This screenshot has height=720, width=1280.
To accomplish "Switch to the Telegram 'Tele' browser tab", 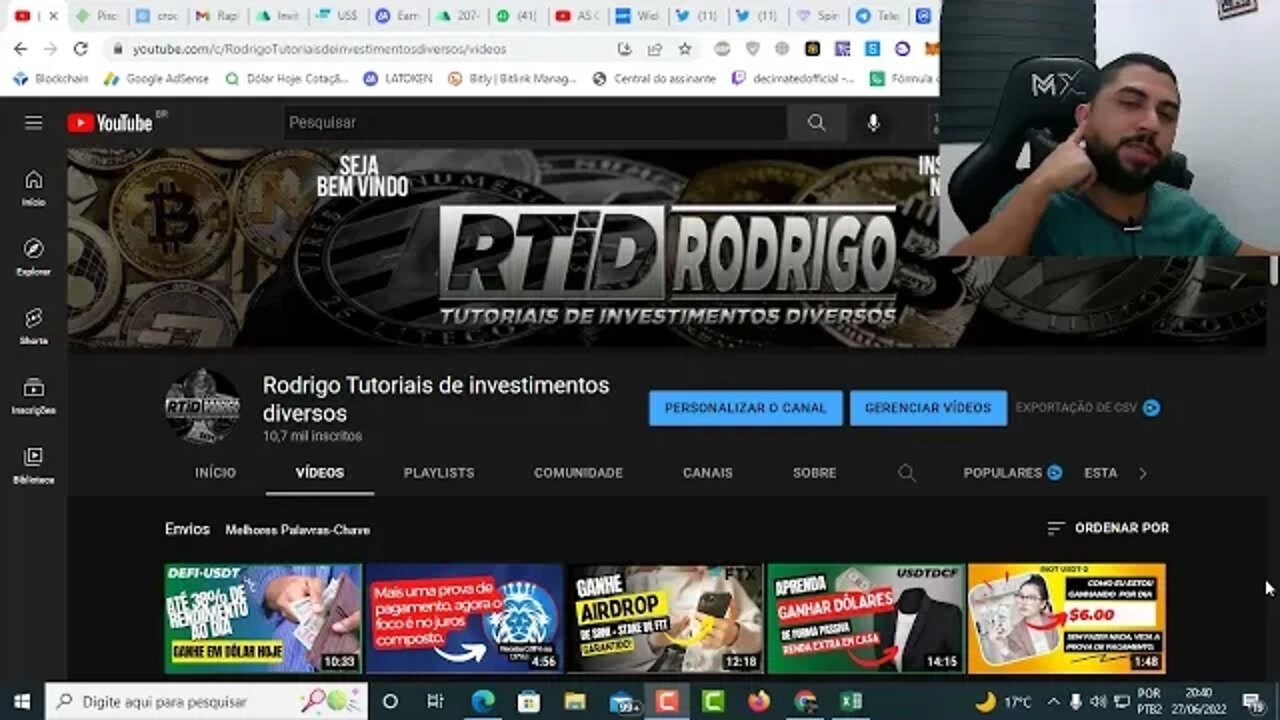I will [x=877, y=16].
